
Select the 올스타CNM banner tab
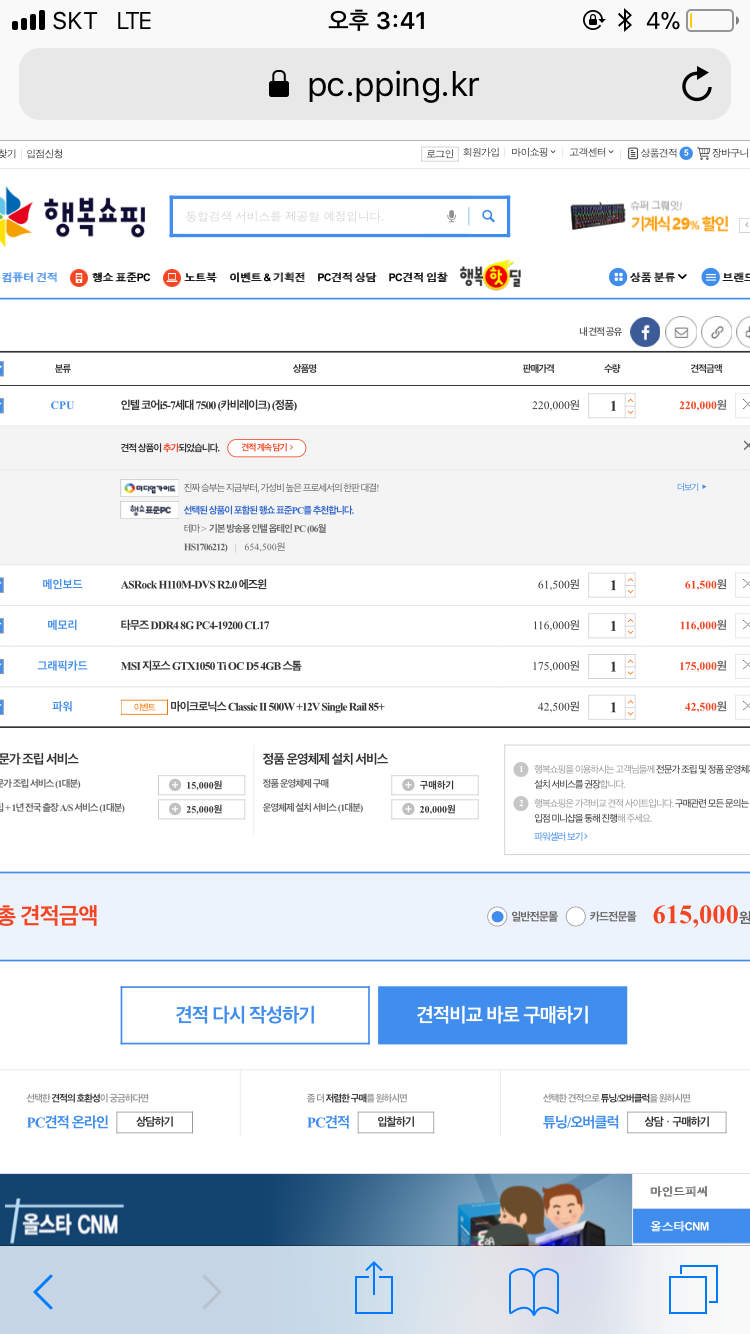(691, 1226)
